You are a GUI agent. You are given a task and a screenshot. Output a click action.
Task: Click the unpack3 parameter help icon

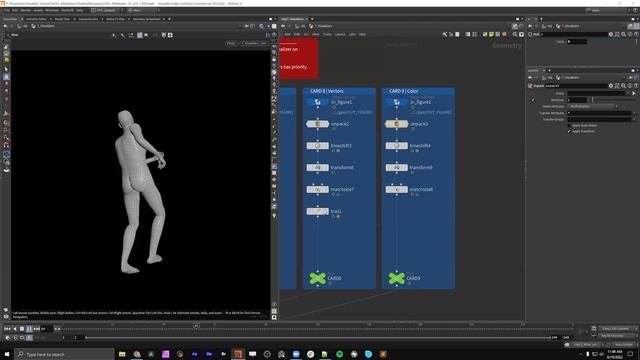coord(636,86)
